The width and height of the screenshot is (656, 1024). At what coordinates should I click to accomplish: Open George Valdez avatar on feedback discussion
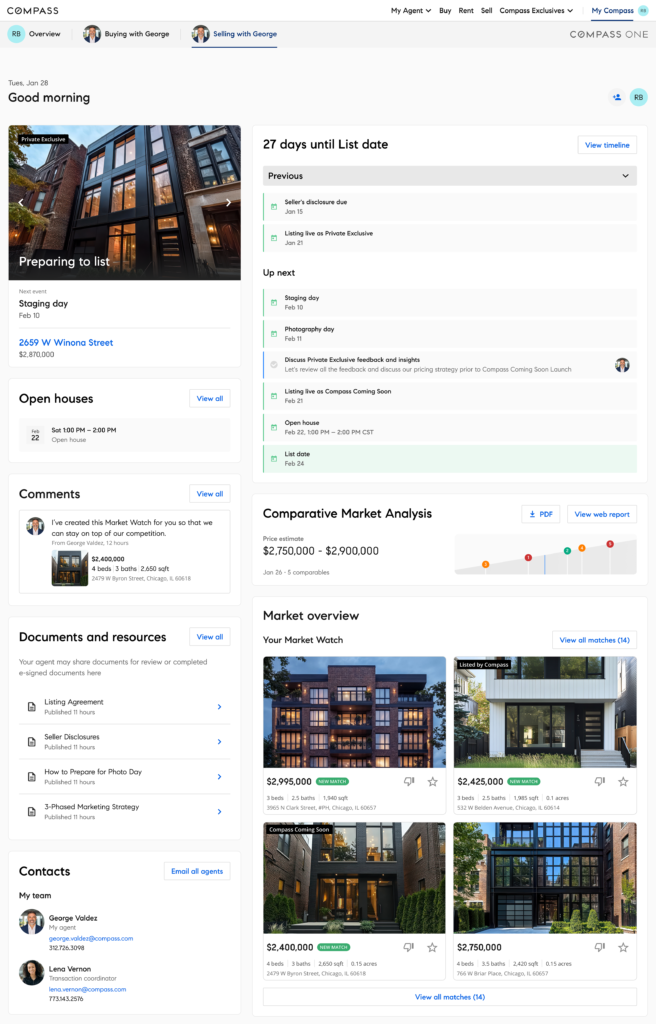click(622, 365)
